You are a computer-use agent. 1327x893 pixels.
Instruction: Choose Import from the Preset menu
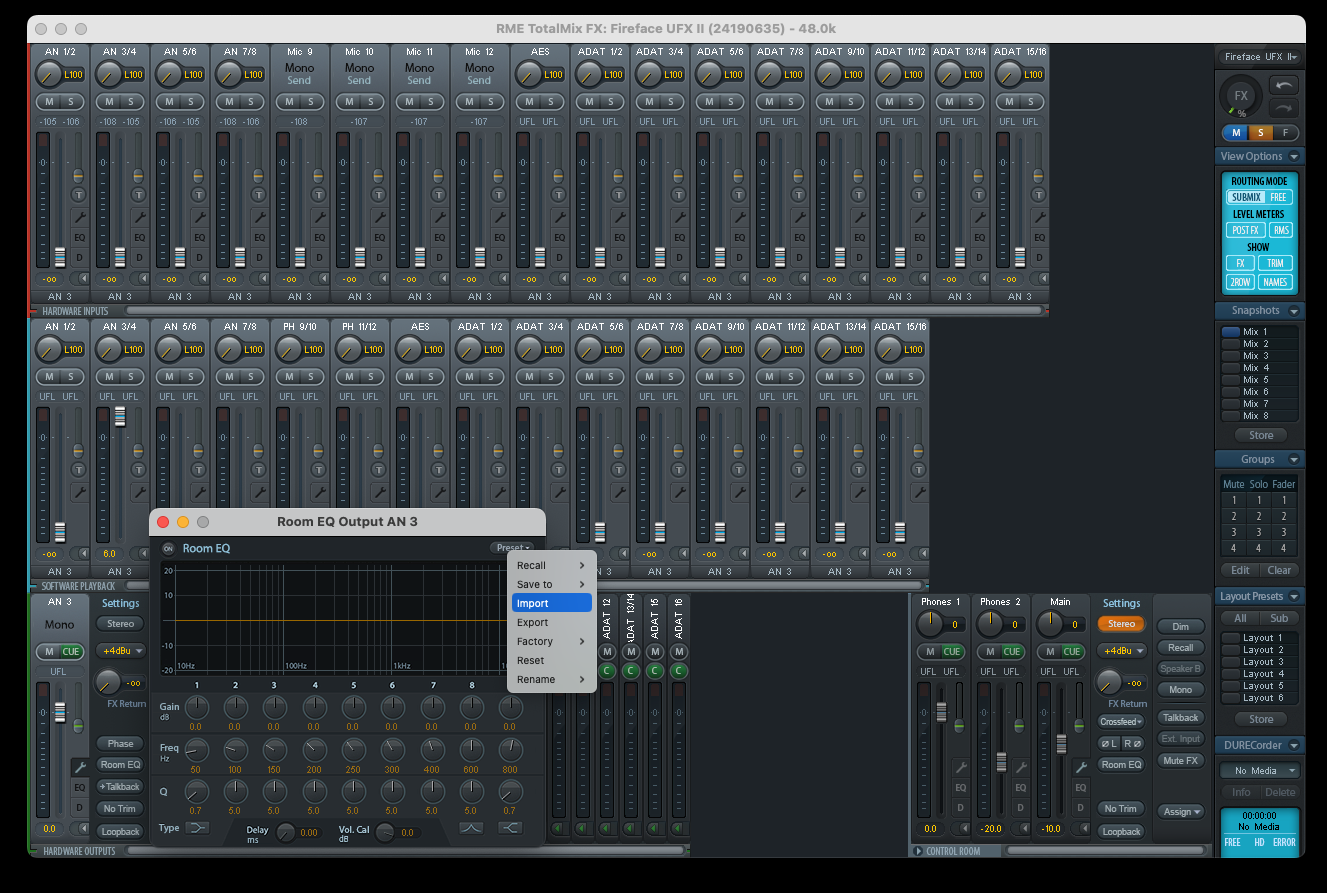click(x=551, y=603)
